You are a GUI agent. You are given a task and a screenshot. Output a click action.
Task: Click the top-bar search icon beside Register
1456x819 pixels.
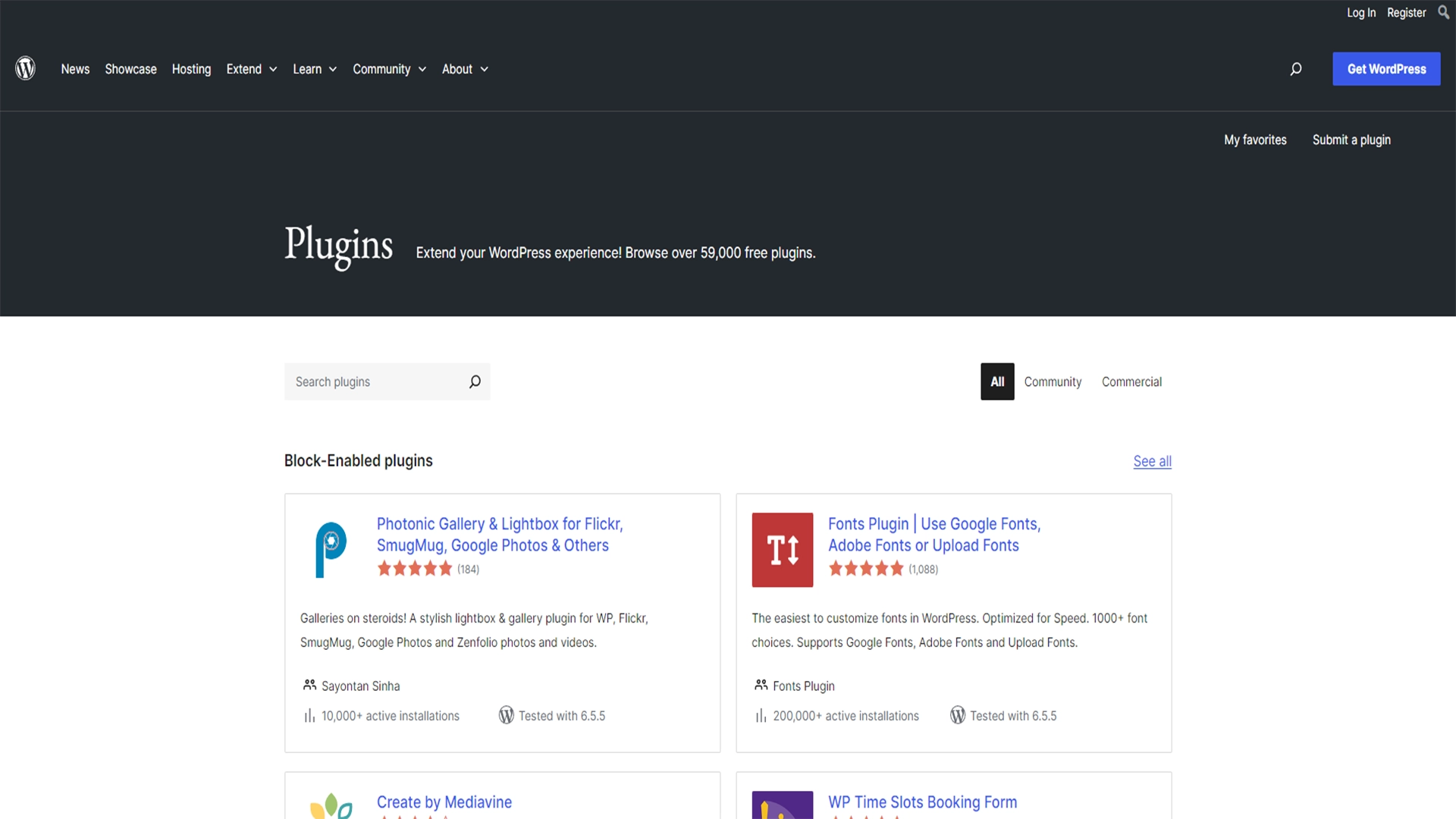1443,12
